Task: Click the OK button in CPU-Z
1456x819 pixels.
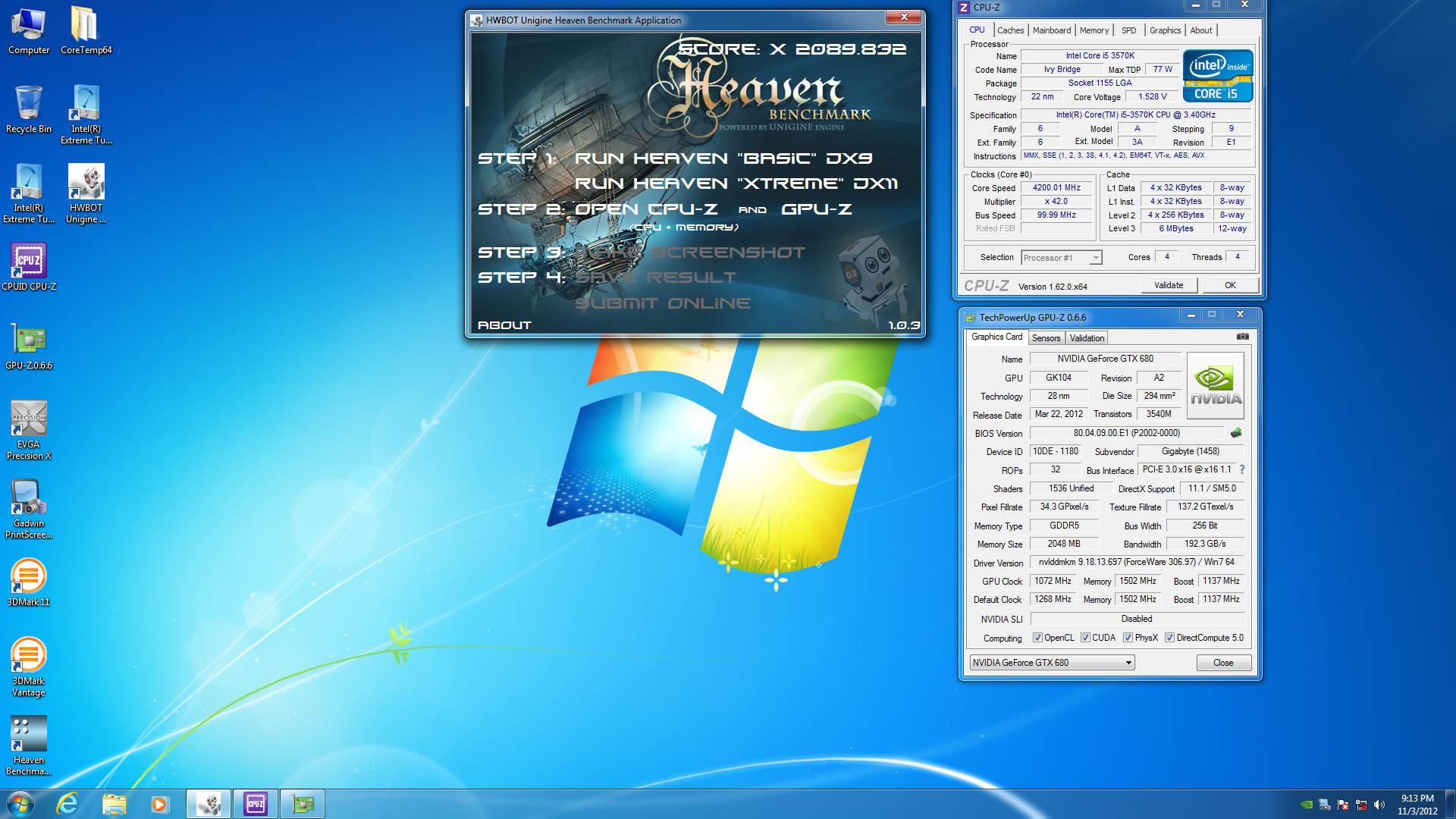Action: tap(1230, 285)
